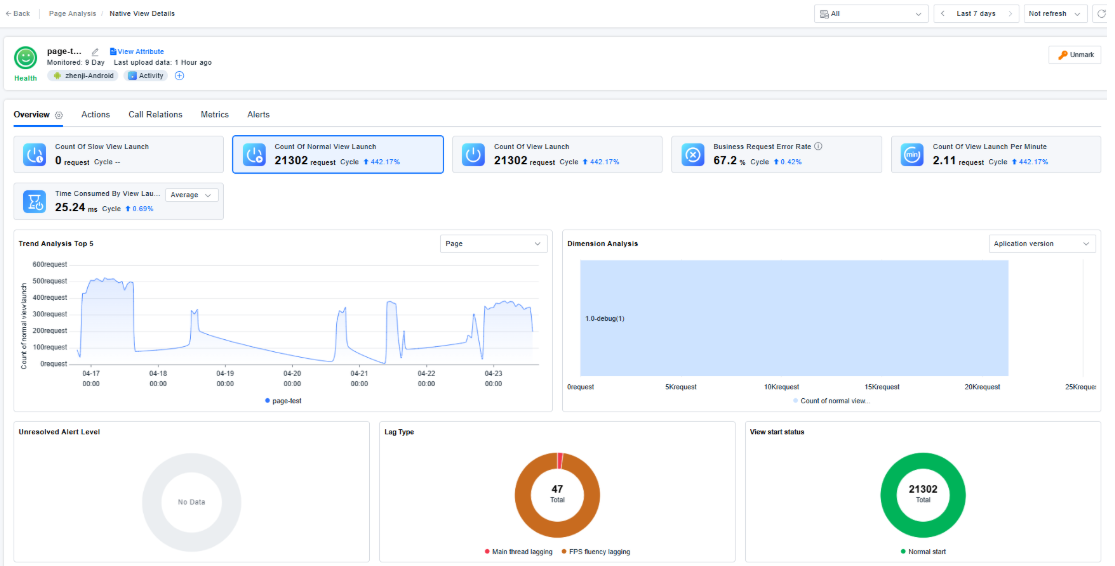Click the Count Of Slow View Launch icon

coord(34,154)
